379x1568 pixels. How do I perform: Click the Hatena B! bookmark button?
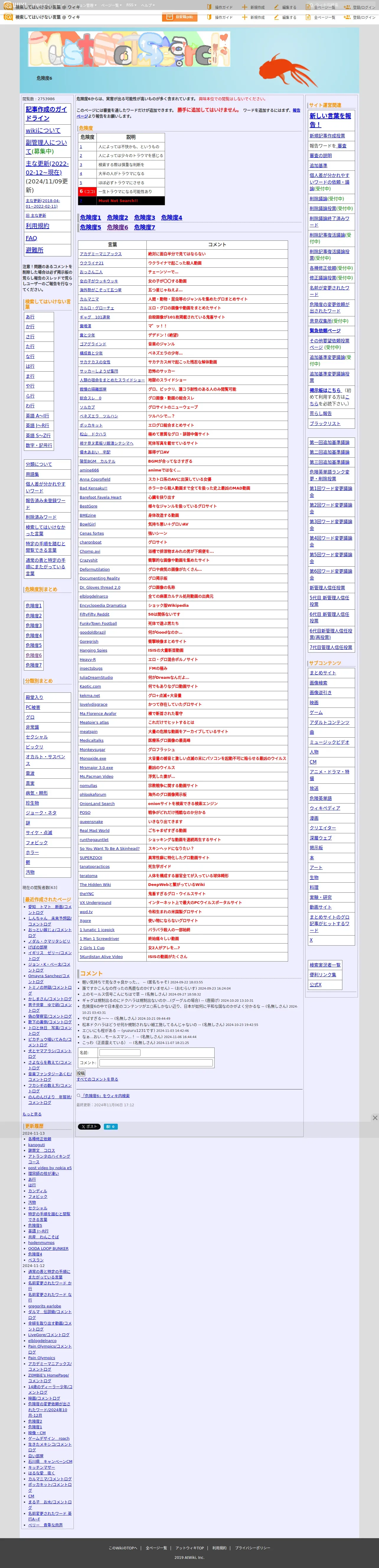coord(111,1127)
